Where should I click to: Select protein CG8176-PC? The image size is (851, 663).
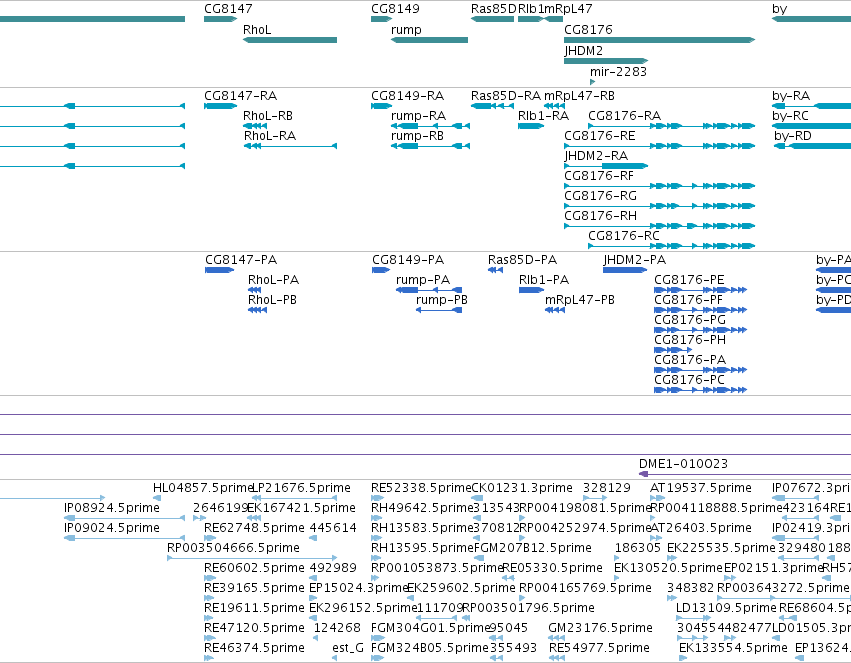[x=701, y=390]
